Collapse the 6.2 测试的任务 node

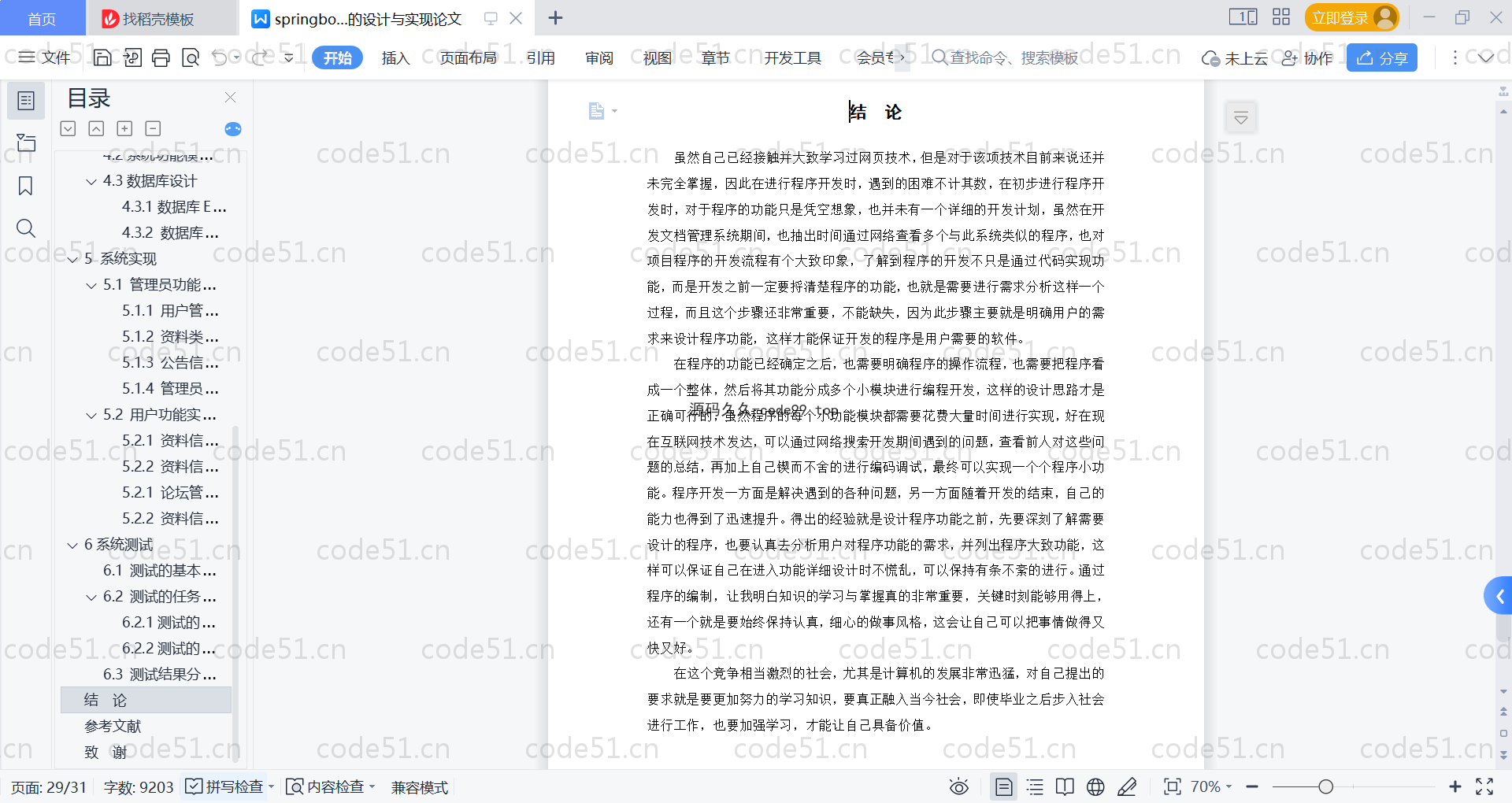point(91,598)
